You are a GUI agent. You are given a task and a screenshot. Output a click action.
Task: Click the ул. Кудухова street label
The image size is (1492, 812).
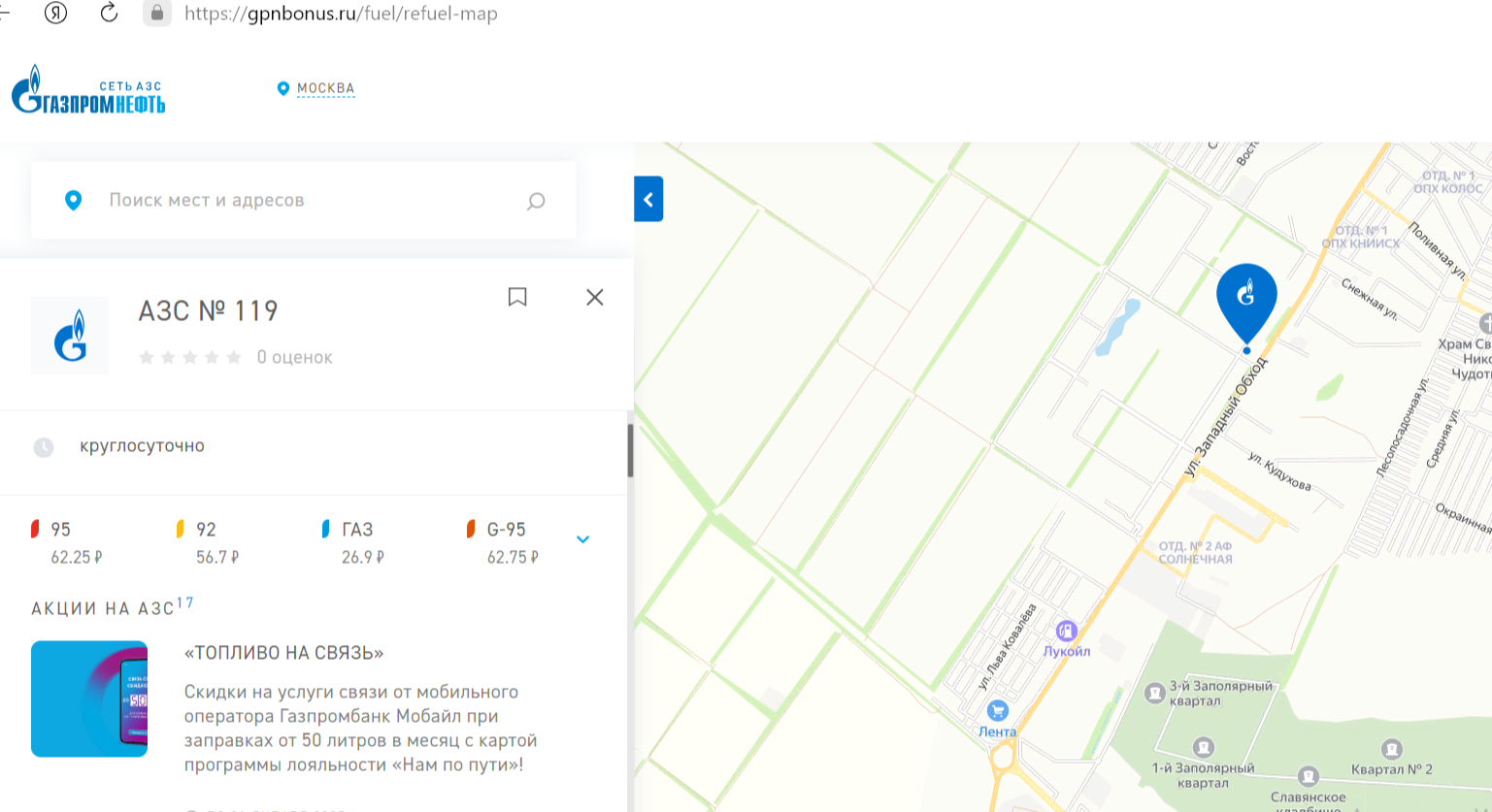(1280, 471)
